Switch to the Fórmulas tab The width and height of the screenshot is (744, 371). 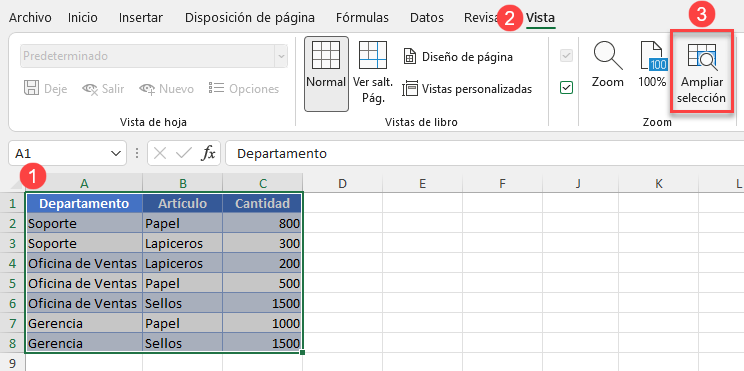[362, 18]
